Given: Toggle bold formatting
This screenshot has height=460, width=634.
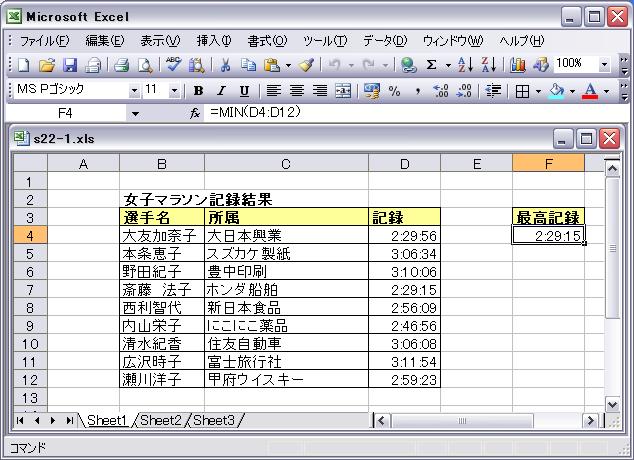Looking at the screenshot, I should tap(198, 91).
